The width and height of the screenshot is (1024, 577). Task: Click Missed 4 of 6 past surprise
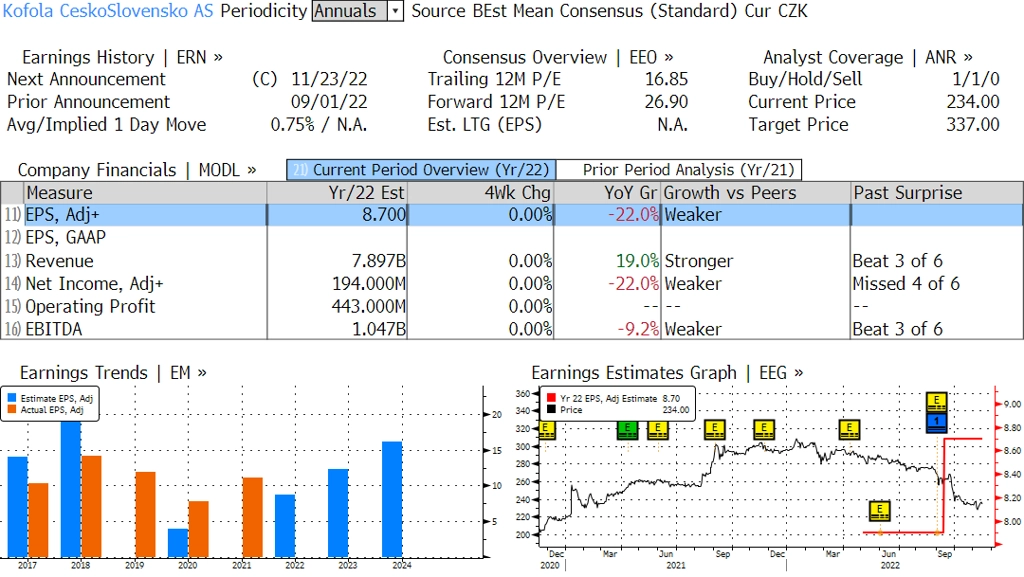[x=906, y=284]
